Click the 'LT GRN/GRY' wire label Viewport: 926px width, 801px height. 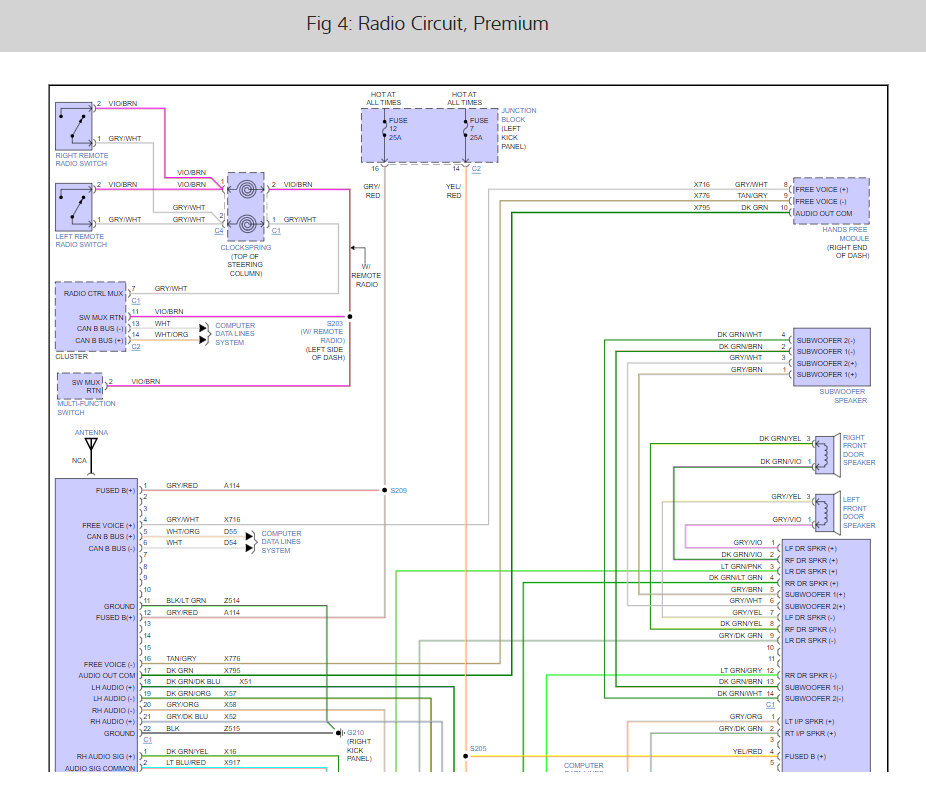tap(741, 670)
